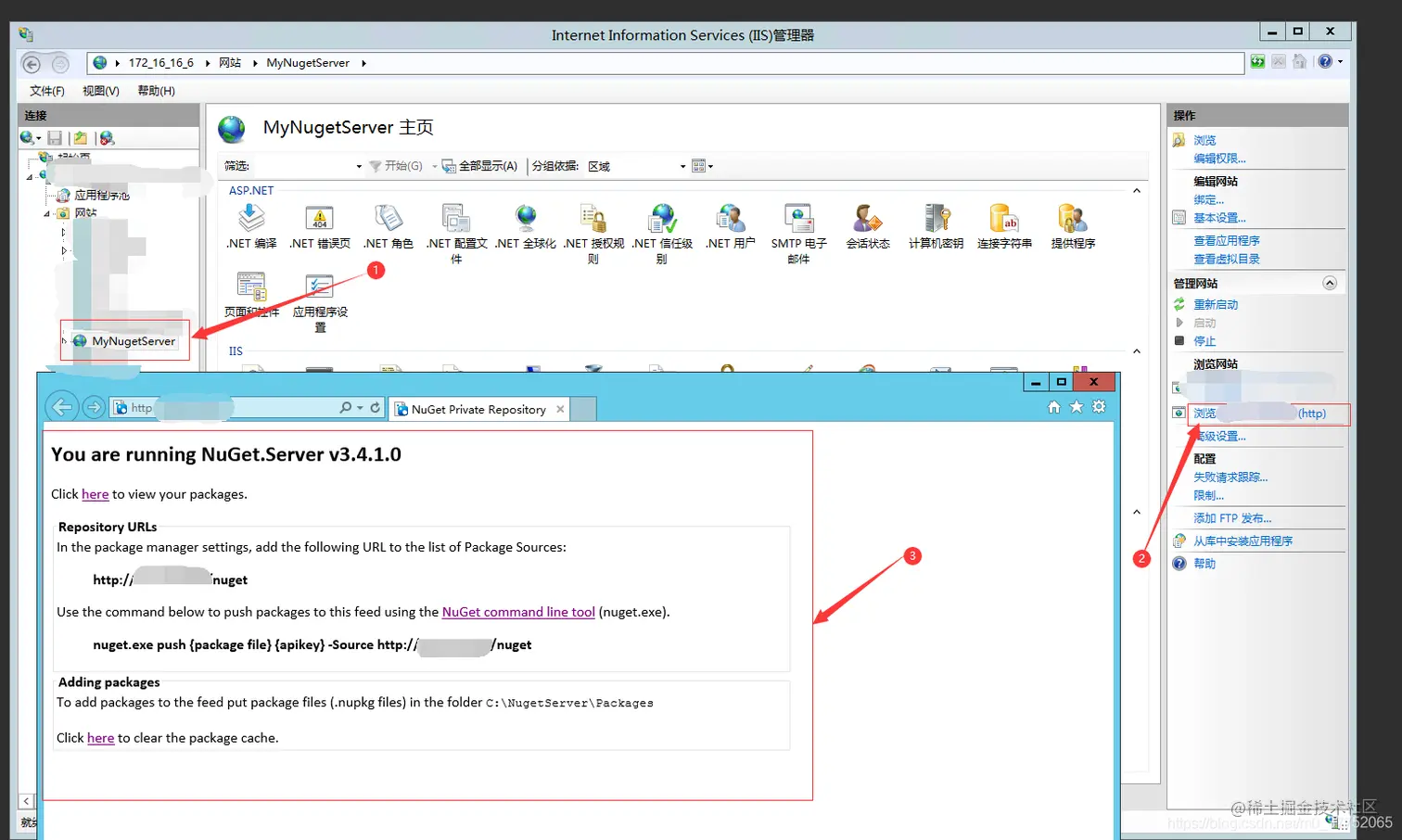The width and height of the screenshot is (1402, 840).
Task: Click 'here' link to view your packages
Action: 95,494
